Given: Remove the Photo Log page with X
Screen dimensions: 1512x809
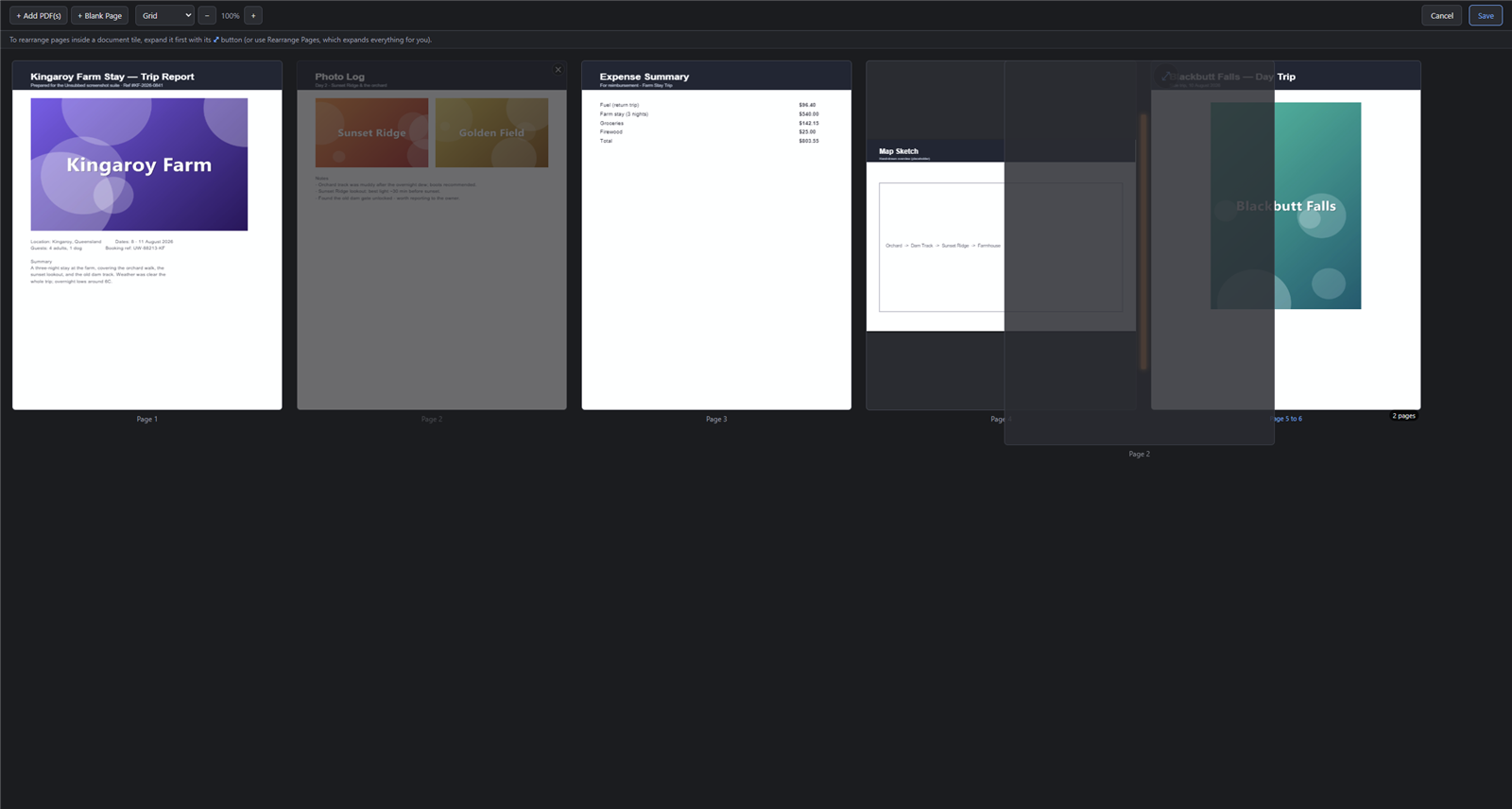Looking at the screenshot, I should pos(558,70).
